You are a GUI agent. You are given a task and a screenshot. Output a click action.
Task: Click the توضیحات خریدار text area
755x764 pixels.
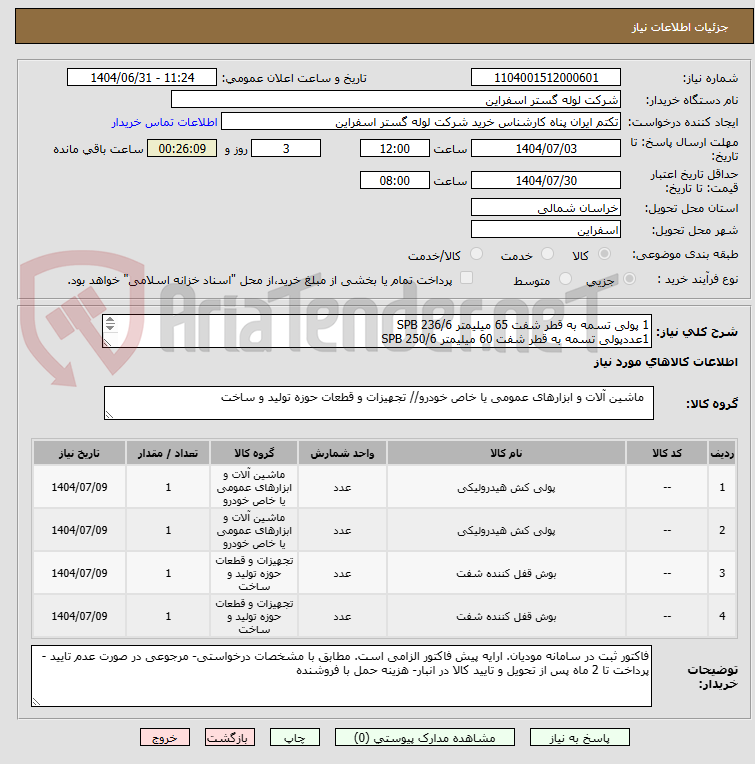tap(341, 676)
